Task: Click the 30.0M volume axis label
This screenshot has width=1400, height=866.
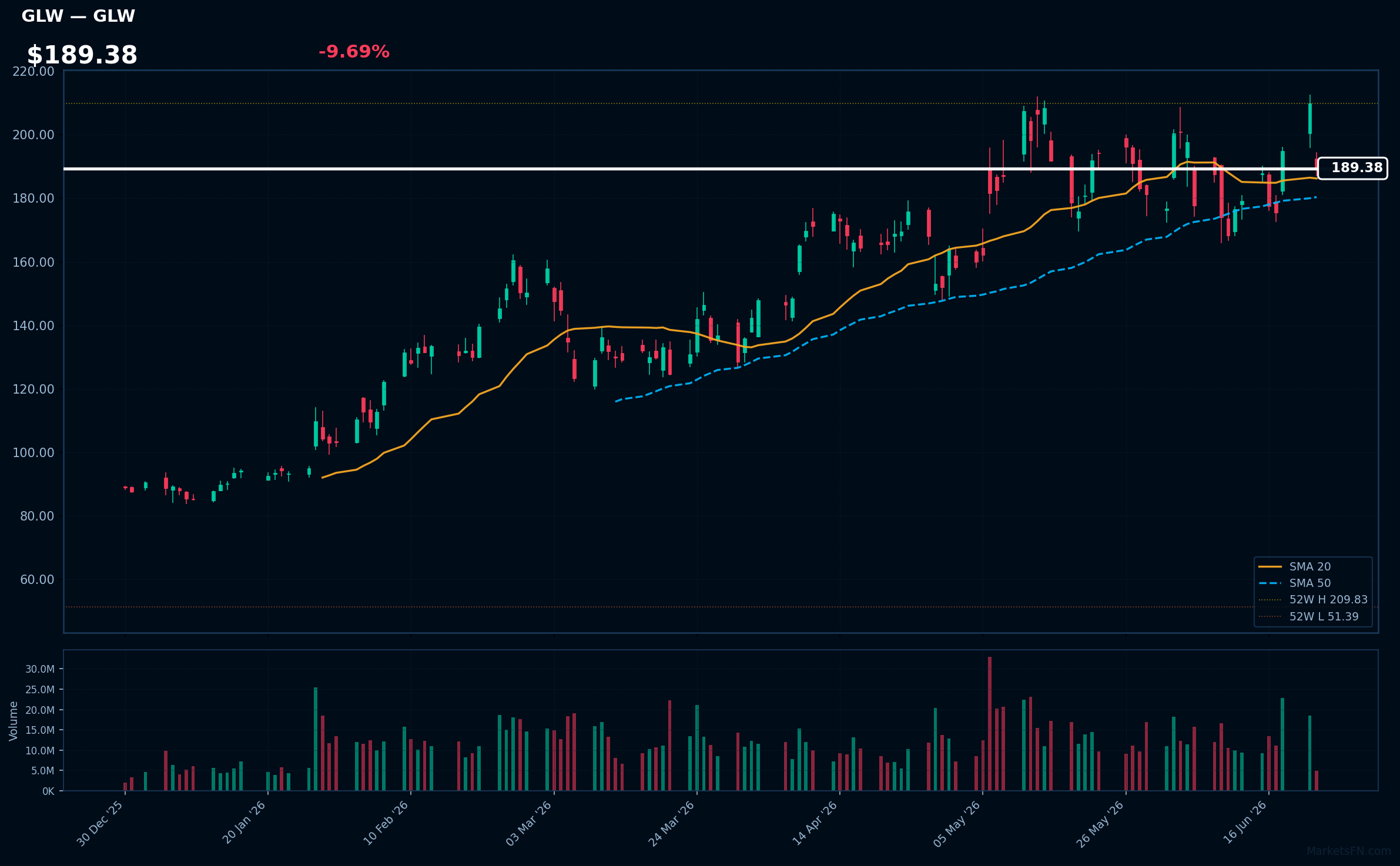Action: coord(40,669)
